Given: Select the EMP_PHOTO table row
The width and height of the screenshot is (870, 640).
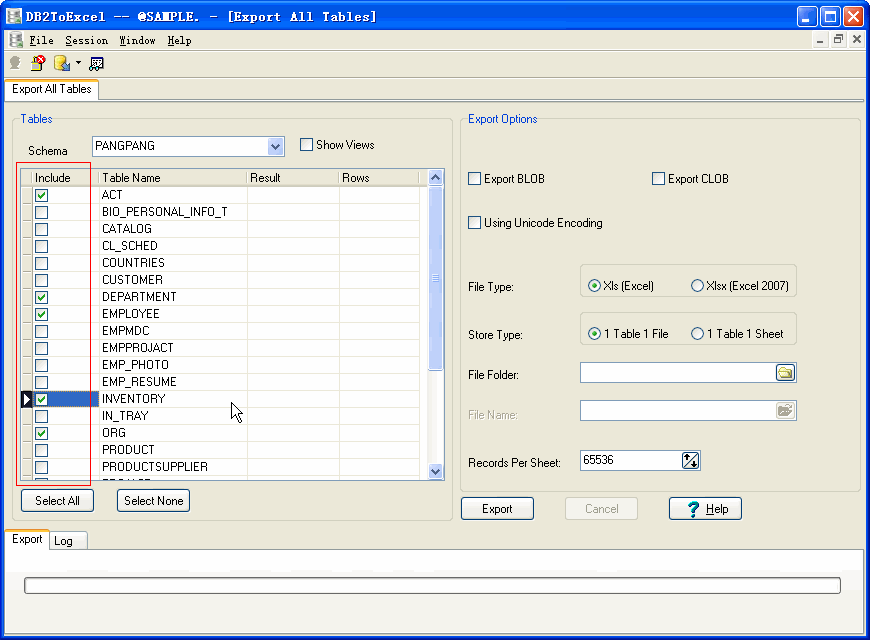Looking at the screenshot, I should click(220, 365).
